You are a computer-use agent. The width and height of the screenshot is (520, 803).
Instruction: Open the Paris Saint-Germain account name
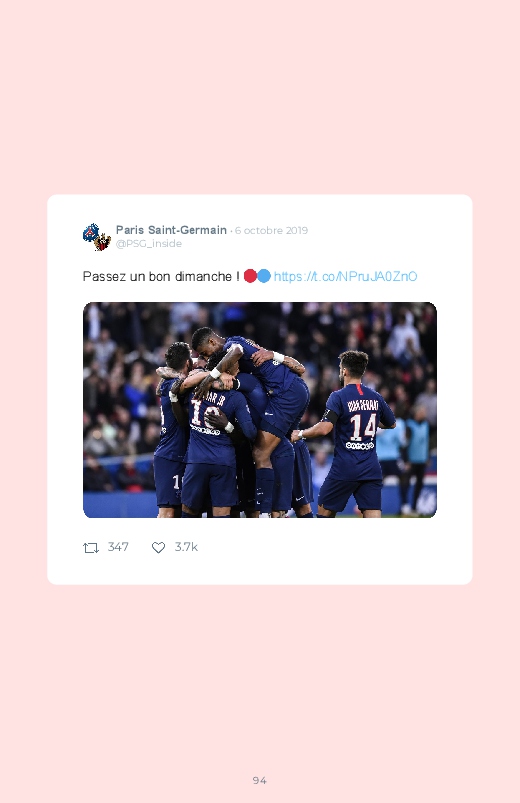171,230
